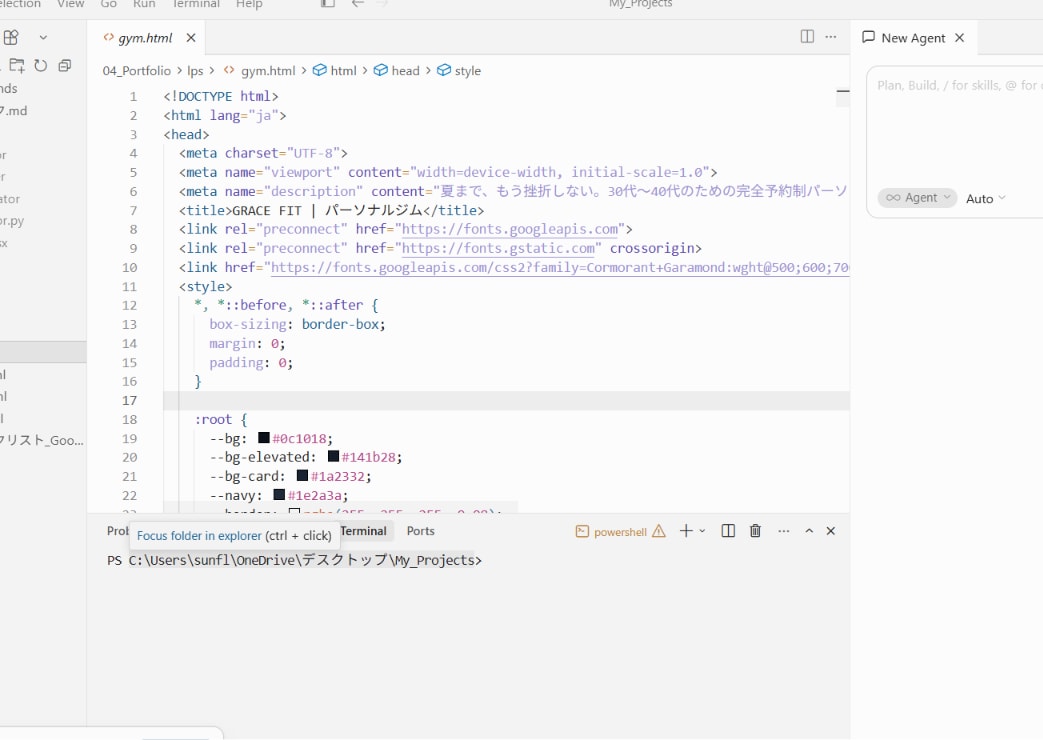
Task: Open color picker for #0c1018 swatch
Action: [x=264, y=438]
